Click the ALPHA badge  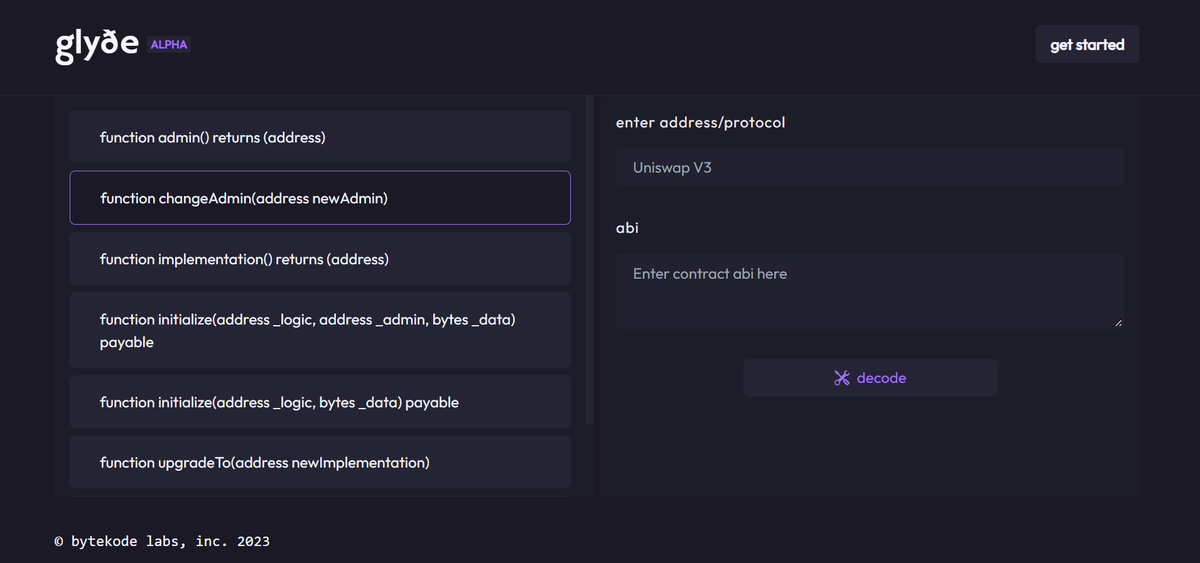[x=169, y=45]
